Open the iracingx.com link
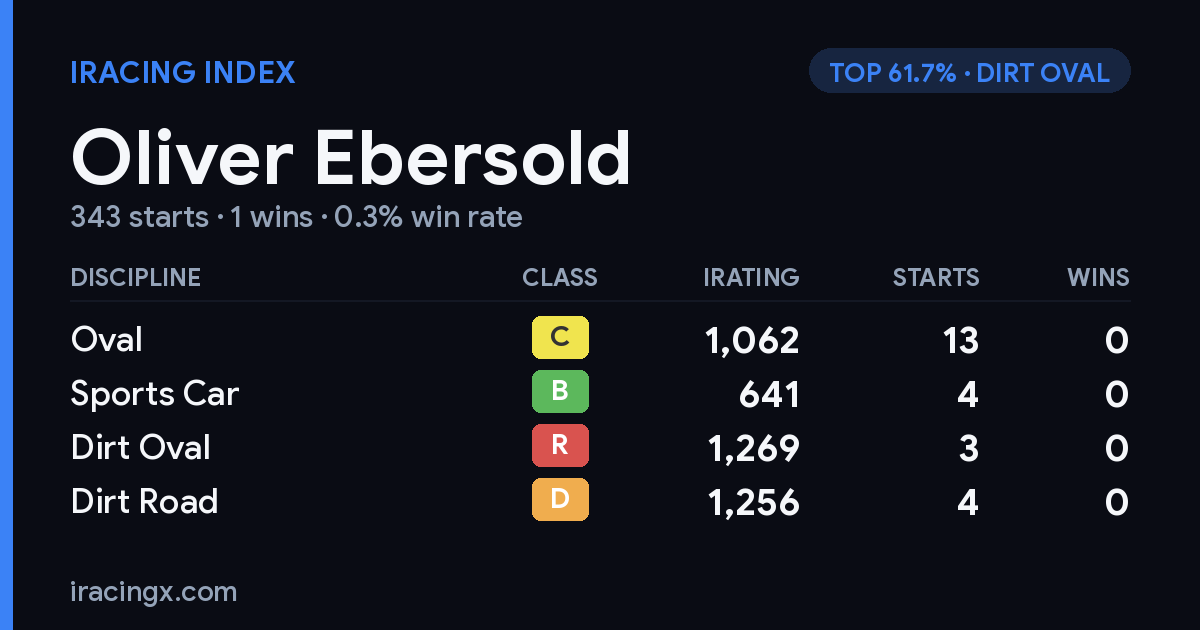 (x=154, y=592)
